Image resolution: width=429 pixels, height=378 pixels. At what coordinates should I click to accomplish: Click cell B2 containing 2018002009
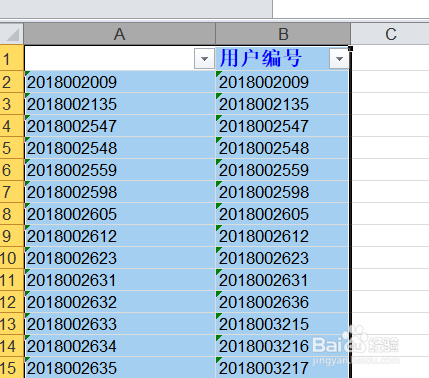coord(283,82)
